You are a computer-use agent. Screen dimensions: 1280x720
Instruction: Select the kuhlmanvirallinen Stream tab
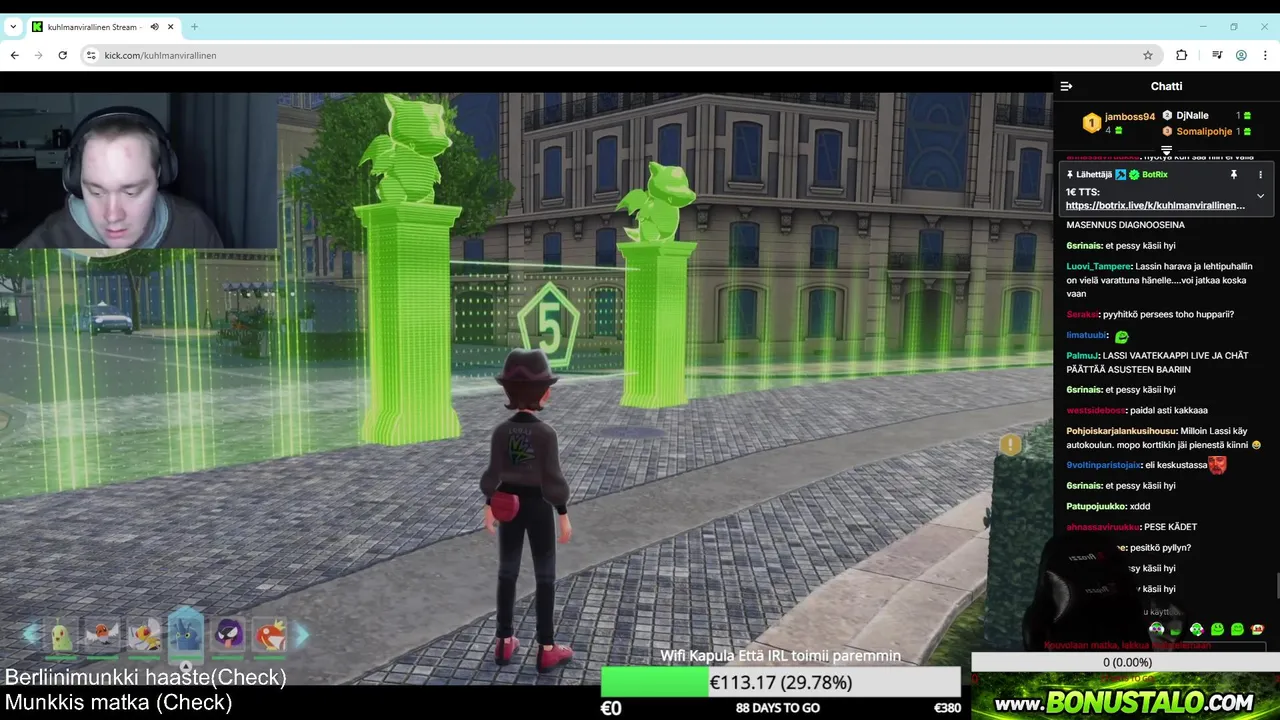click(x=102, y=27)
